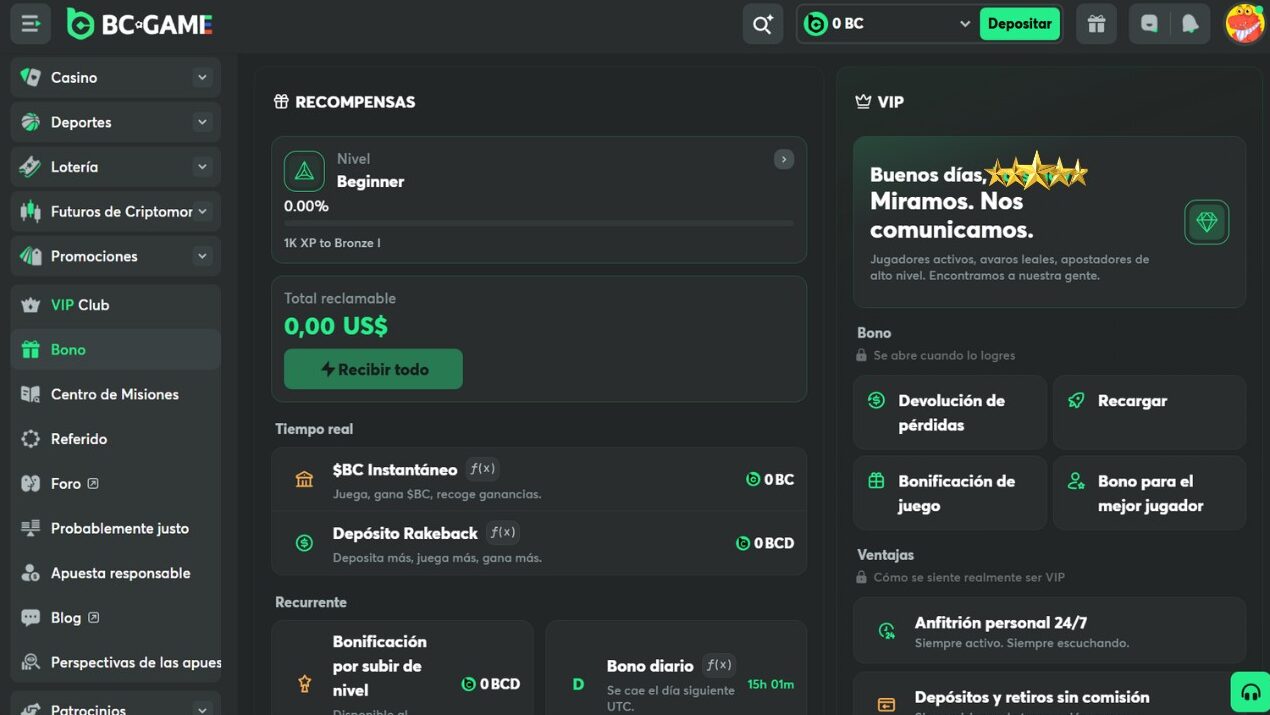The image size is (1270, 715).
Task: Click the green diamond VIP icon
Action: pos(1207,222)
